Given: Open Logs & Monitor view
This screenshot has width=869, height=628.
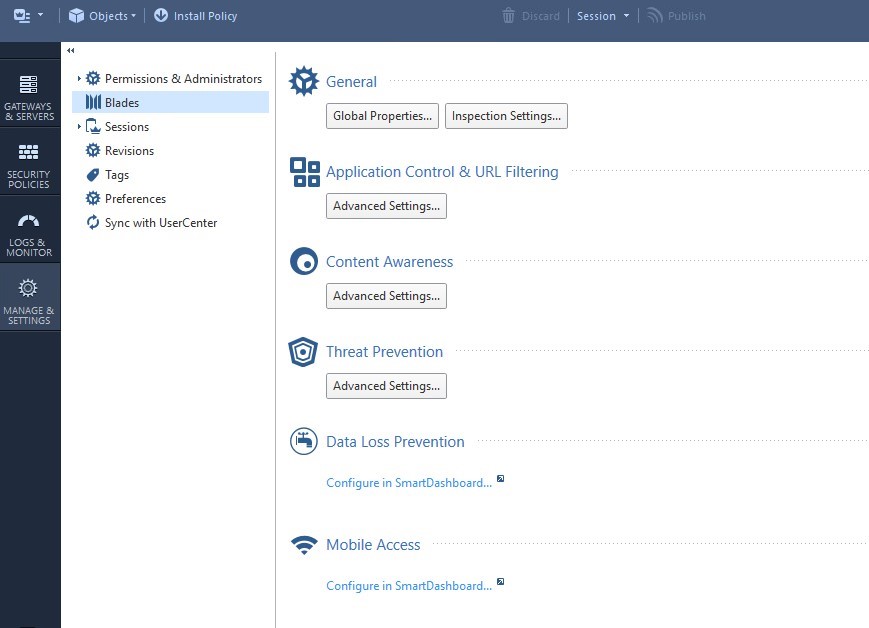Looking at the screenshot, I should pos(29,234).
